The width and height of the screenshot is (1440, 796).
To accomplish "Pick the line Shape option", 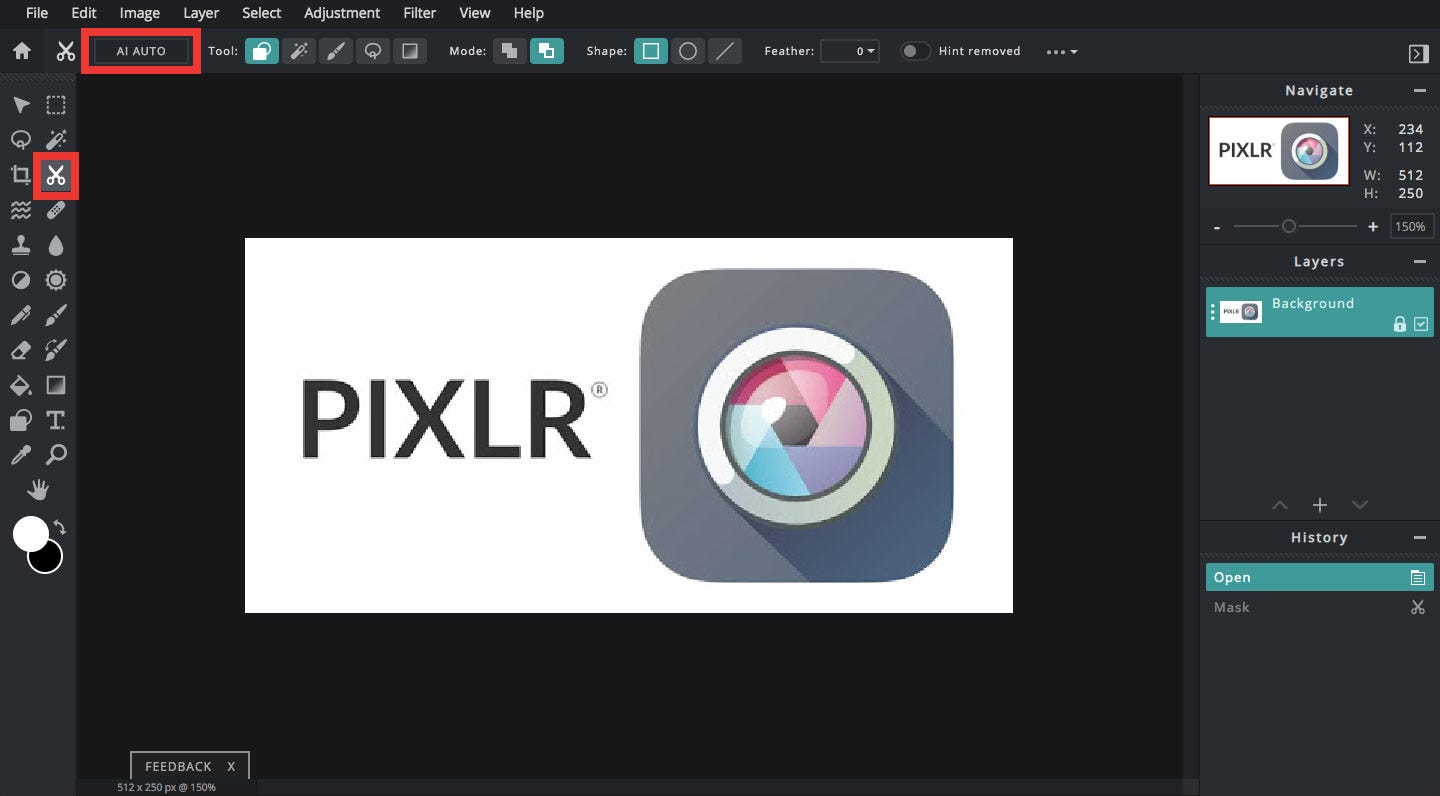I will point(725,51).
